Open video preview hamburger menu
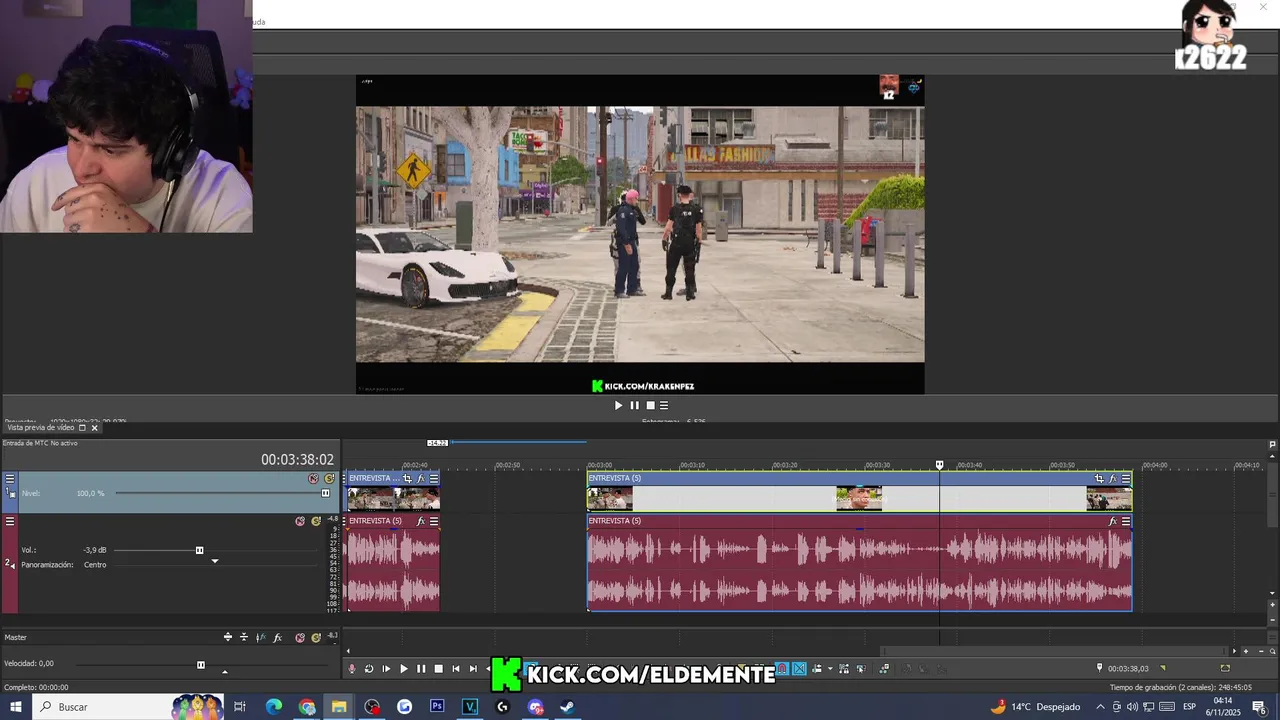 (663, 405)
